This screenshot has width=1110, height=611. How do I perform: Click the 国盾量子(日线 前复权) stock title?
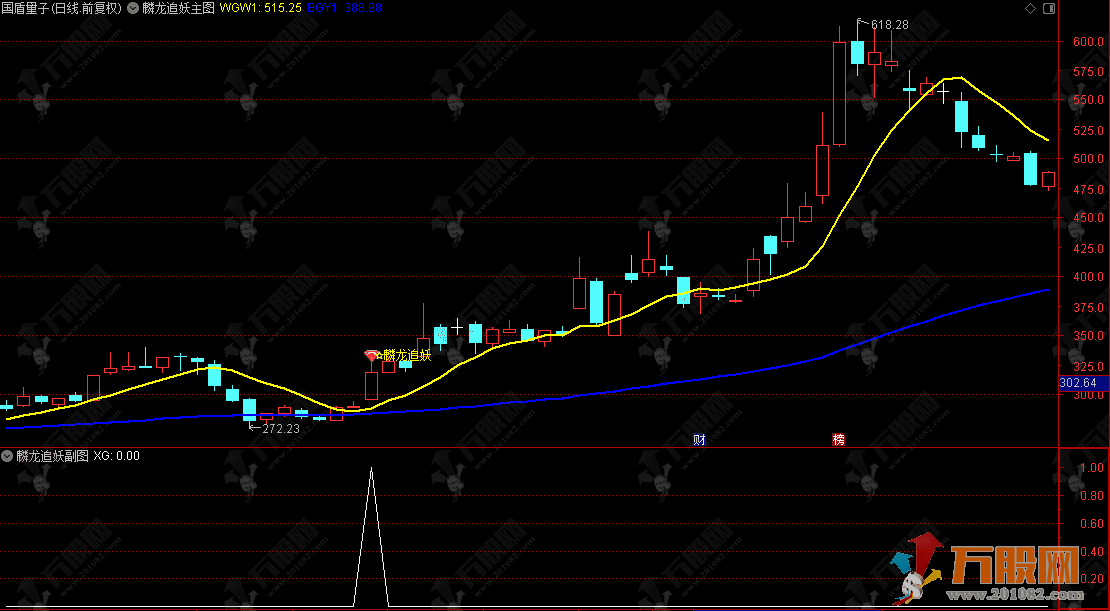coord(62,8)
